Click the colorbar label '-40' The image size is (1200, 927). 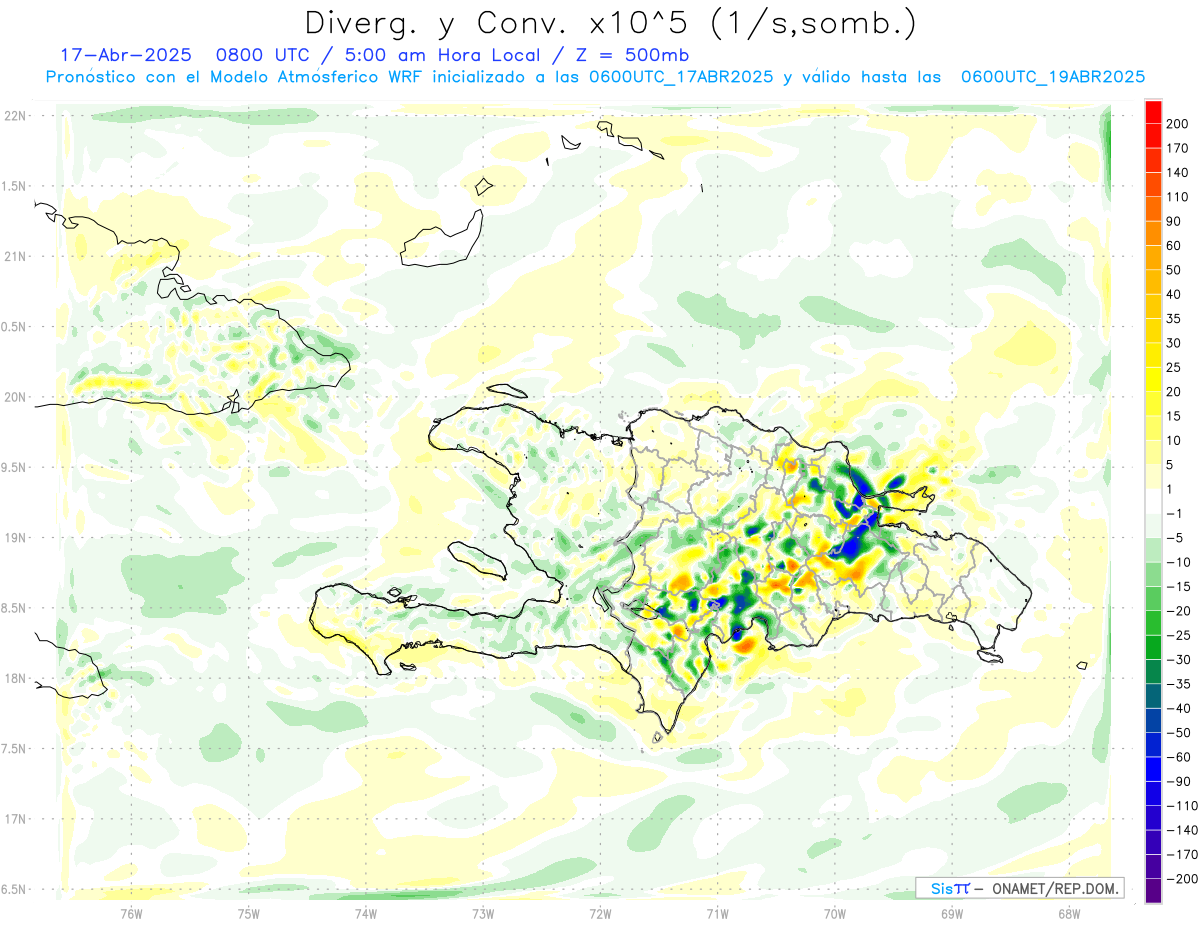(x=1181, y=708)
